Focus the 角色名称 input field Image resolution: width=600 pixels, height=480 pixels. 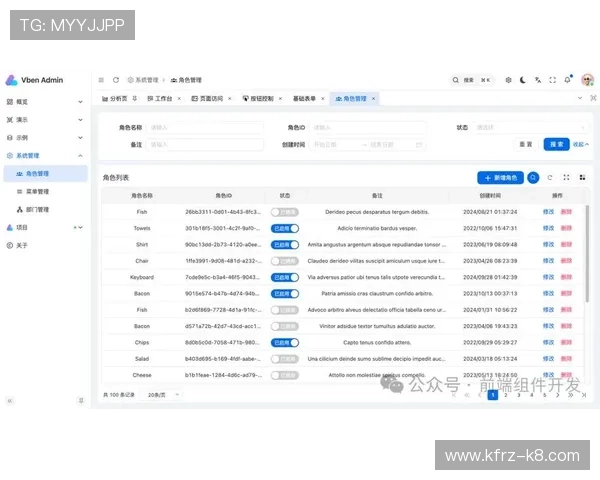coord(205,127)
